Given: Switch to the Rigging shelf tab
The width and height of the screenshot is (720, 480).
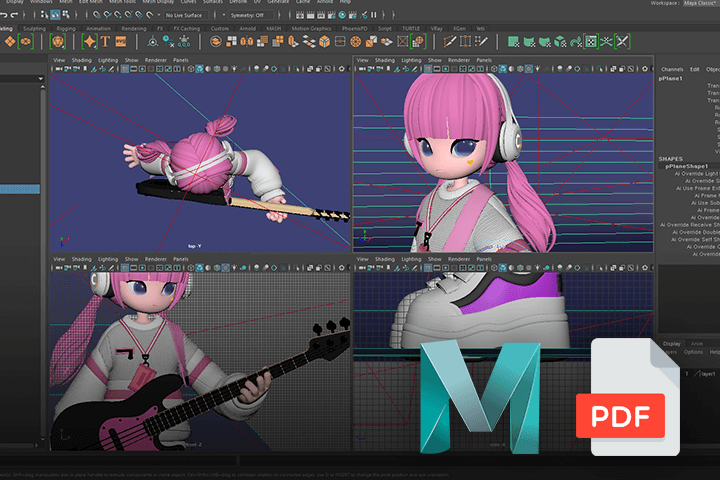Looking at the screenshot, I should pos(66,28).
